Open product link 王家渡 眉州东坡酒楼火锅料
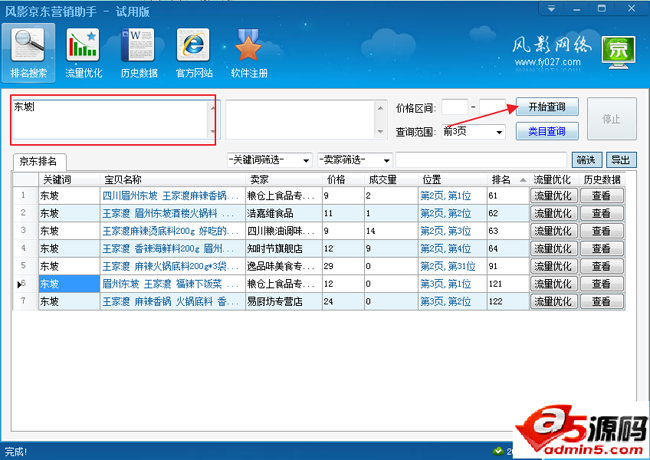 pos(167,213)
